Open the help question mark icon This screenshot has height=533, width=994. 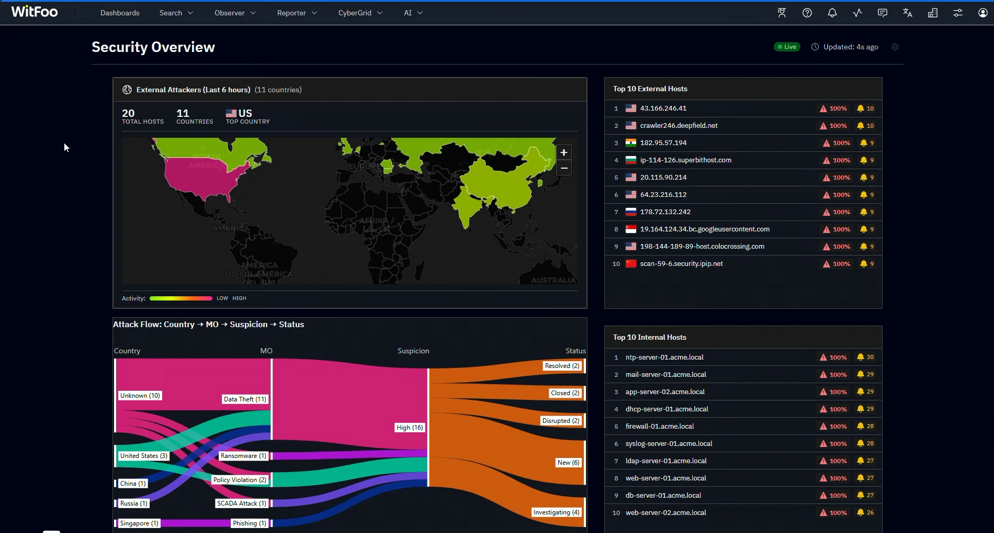pyautogui.click(x=807, y=13)
